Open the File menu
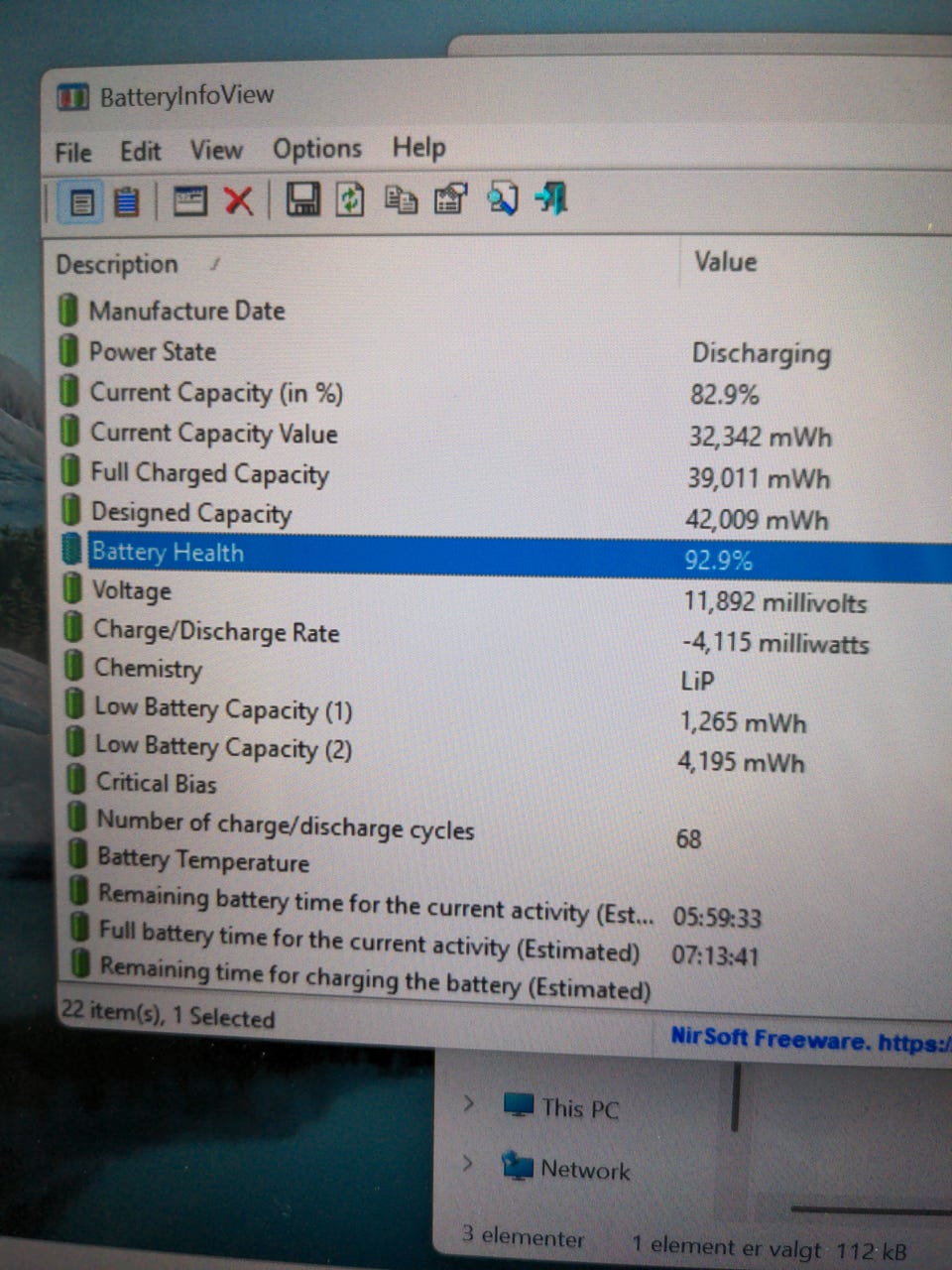The height and width of the screenshot is (1270, 952). coord(72,152)
